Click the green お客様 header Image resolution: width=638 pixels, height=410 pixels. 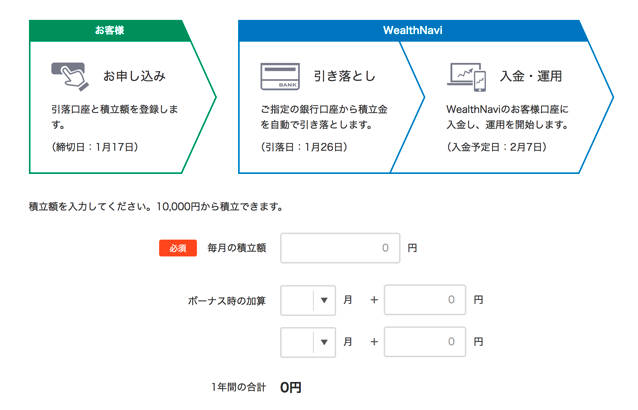pyautogui.click(x=109, y=31)
